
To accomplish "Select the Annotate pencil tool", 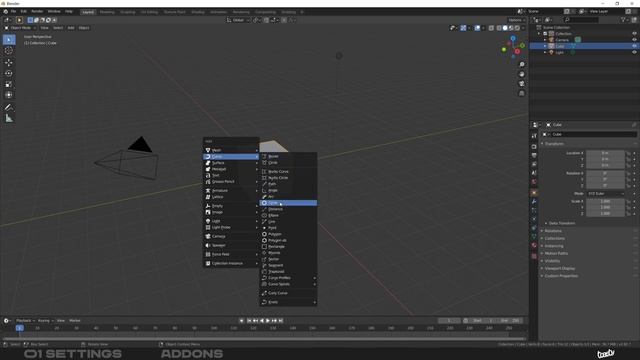I will tap(9, 107).
